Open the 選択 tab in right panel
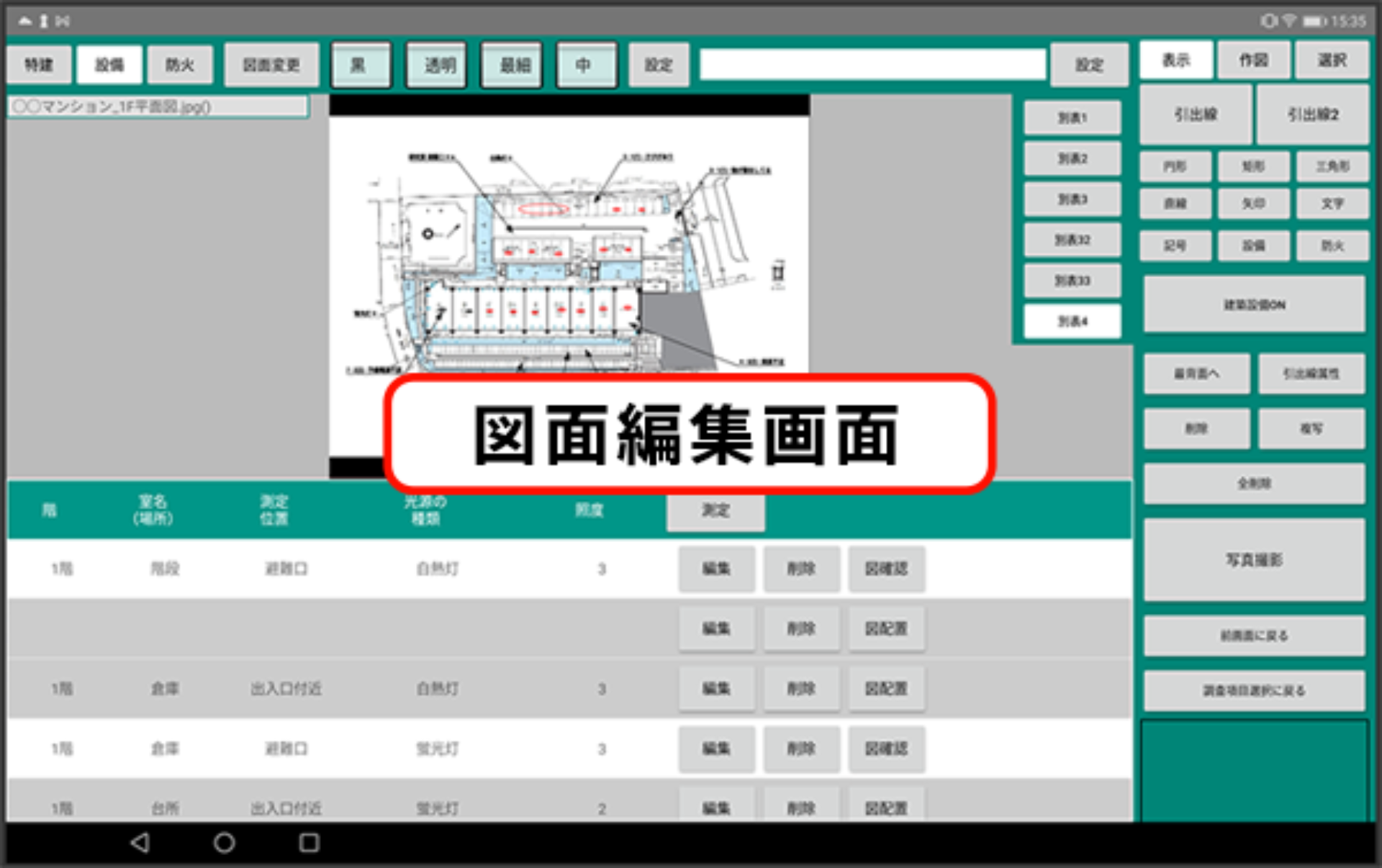This screenshot has width=1382, height=868. pos(1332,60)
